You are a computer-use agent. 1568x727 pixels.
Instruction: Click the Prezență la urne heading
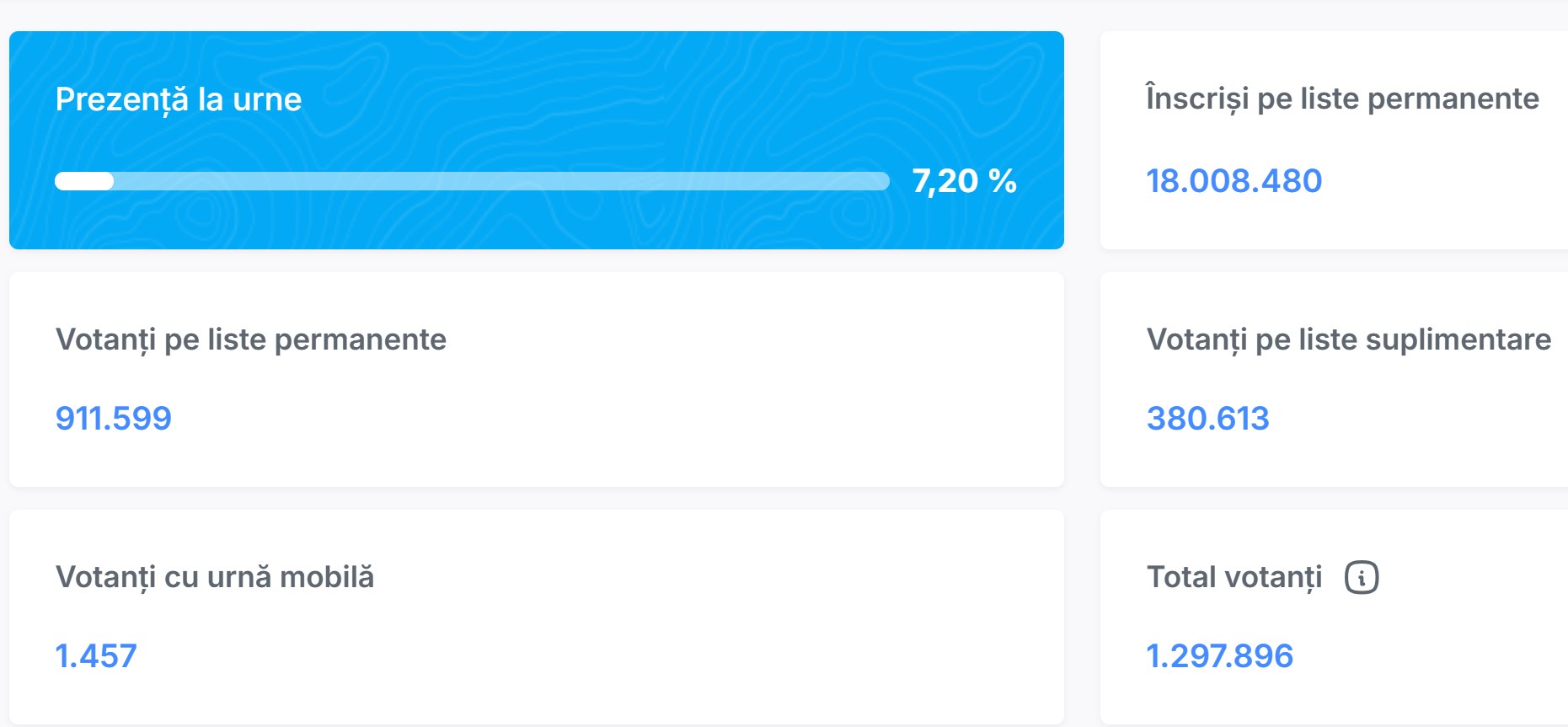pyautogui.click(x=179, y=99)
